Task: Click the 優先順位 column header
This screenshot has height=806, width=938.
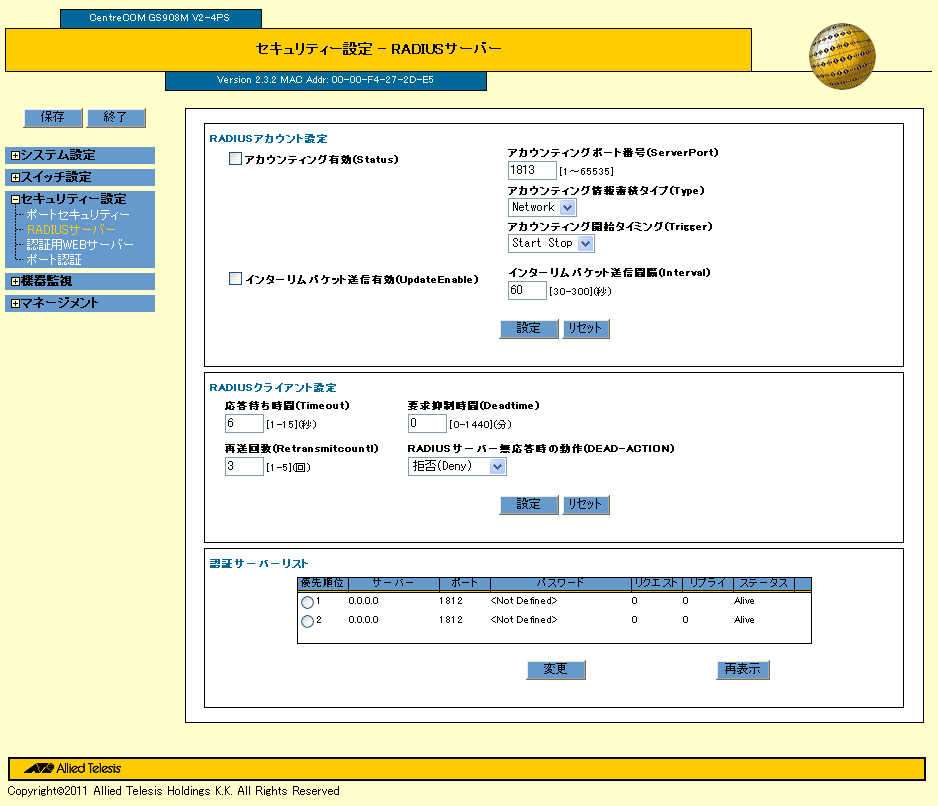Action: [x=322, y=583]
